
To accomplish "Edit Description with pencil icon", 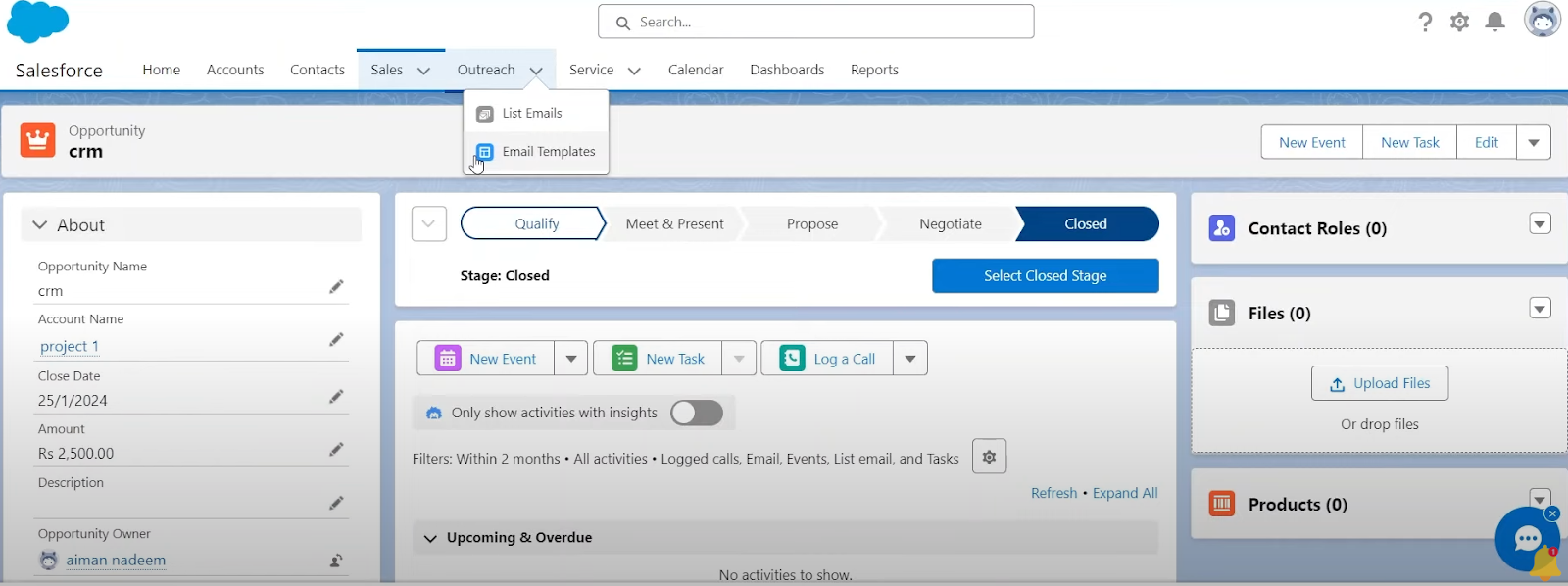I will coord(336,503).
